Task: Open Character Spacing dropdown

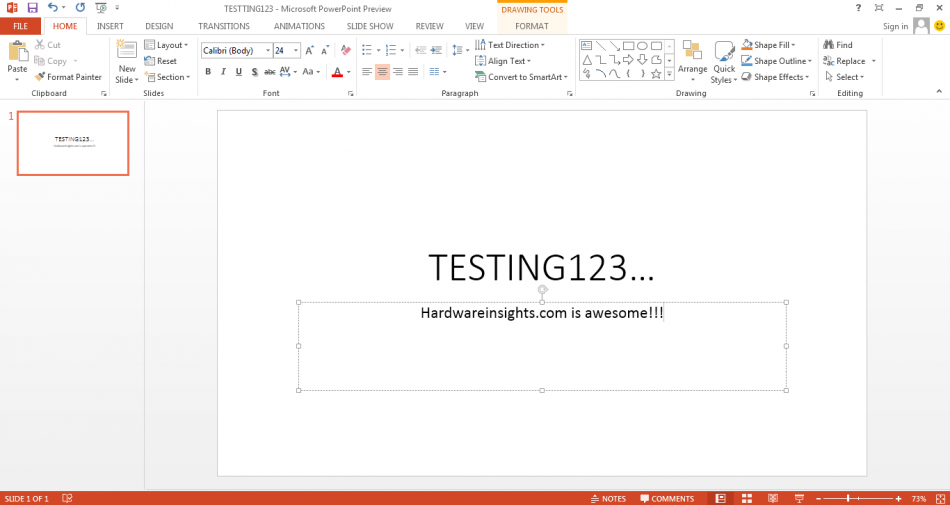Action: [x=288, y=71]
